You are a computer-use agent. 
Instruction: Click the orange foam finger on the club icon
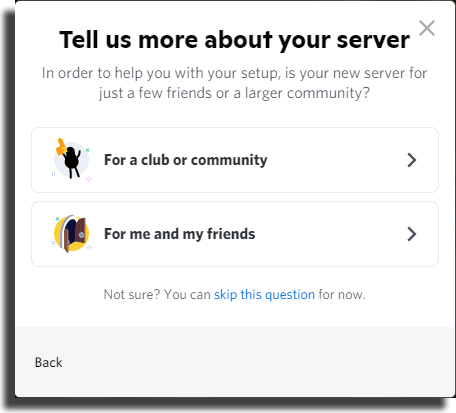(61, 147)
